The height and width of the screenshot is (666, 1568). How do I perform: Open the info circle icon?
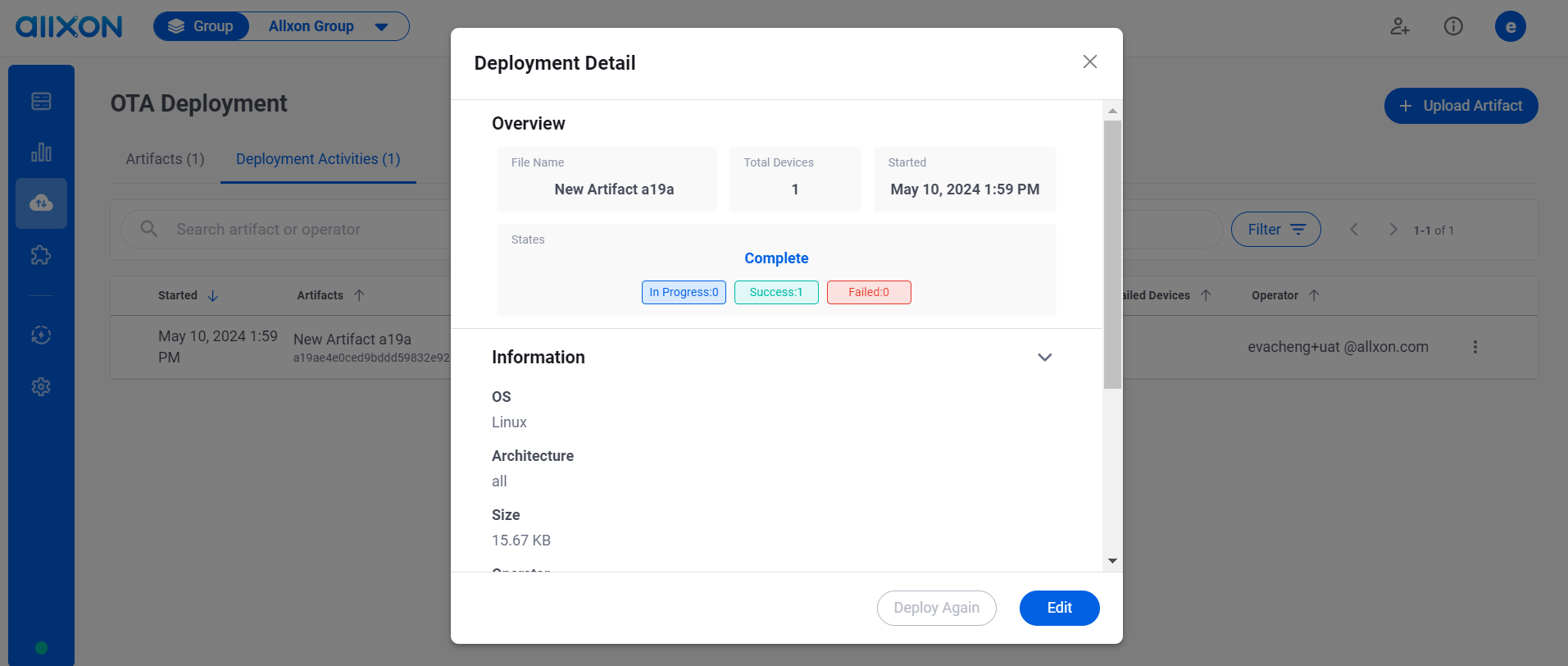(1453, 26)
